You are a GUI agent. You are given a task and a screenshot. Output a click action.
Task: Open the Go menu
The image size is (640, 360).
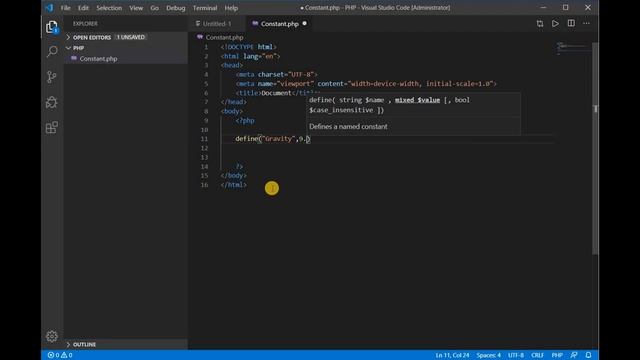pos(154,8)
